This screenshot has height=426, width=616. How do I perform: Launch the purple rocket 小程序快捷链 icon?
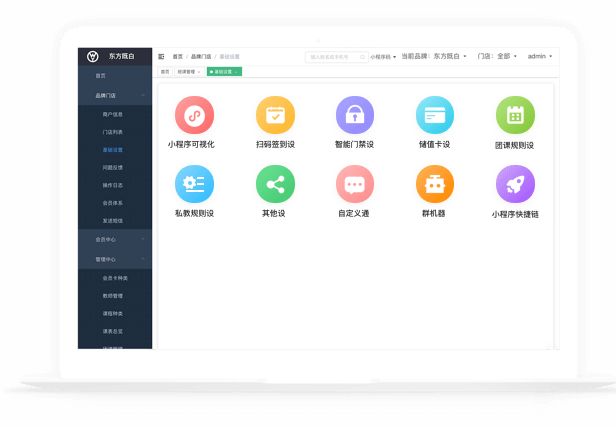point(515,184)
